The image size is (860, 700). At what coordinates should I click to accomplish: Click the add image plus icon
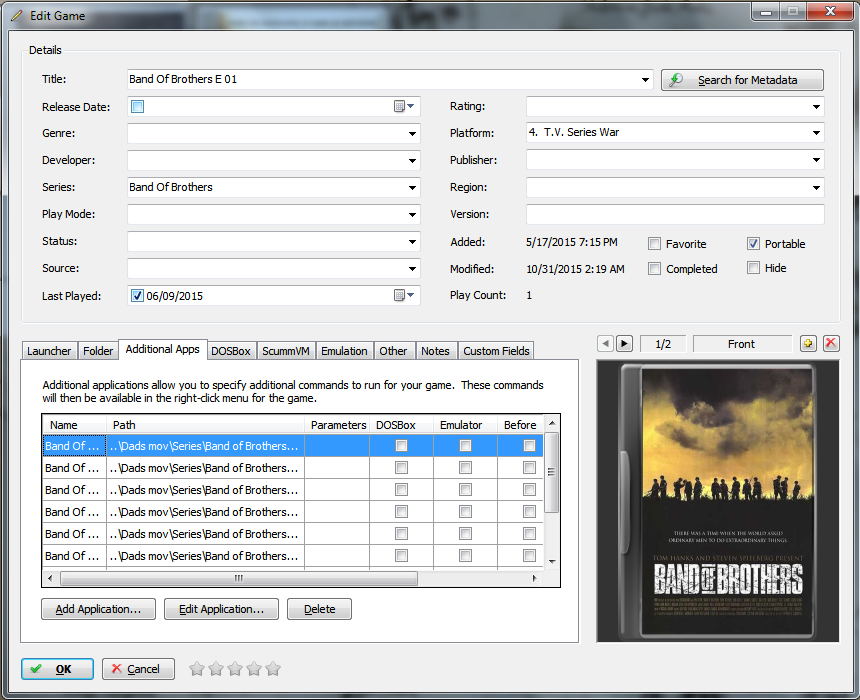pyautogui.click(x=808, y=344)
